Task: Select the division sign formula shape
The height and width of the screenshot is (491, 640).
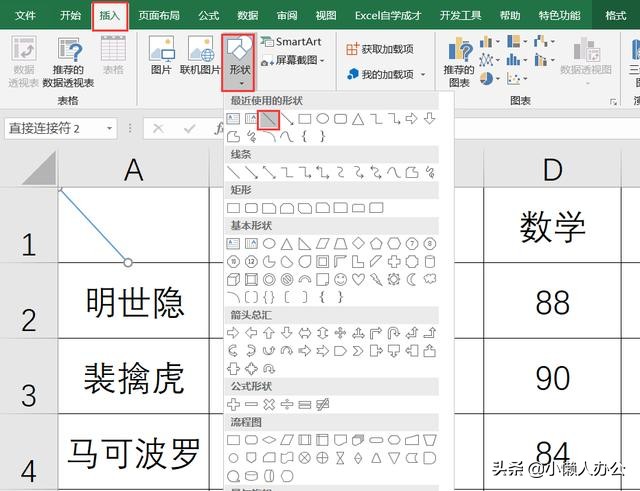Action: [287, 404]
